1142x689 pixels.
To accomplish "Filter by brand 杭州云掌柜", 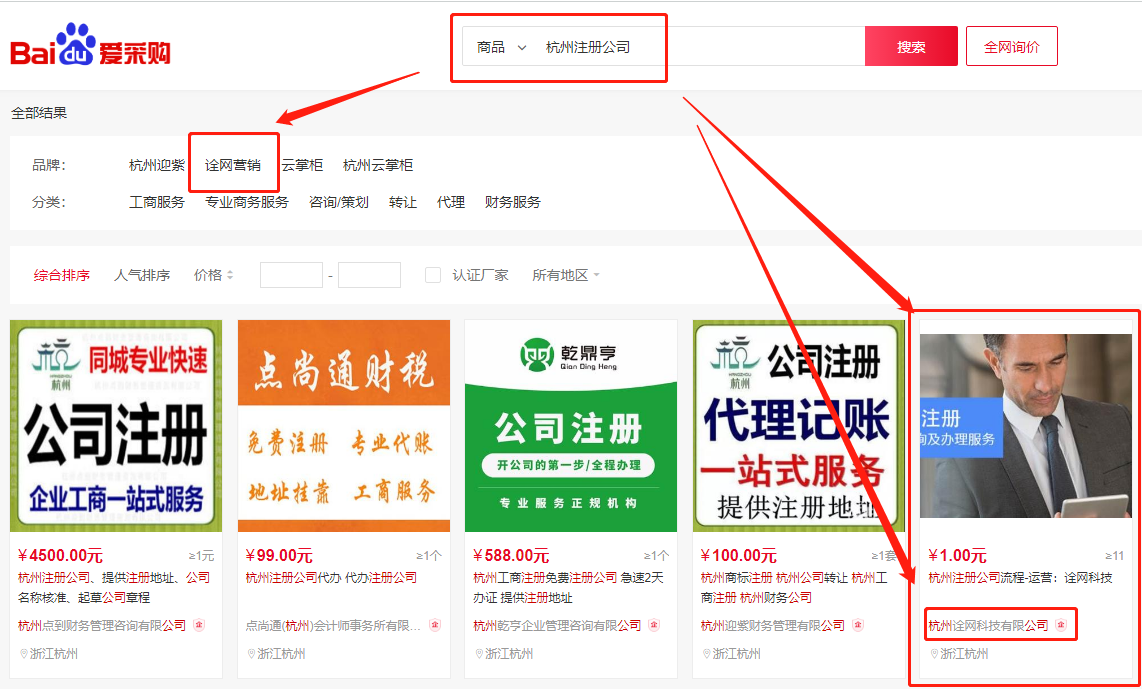I will pyautogui.click(x=378, y=165).
